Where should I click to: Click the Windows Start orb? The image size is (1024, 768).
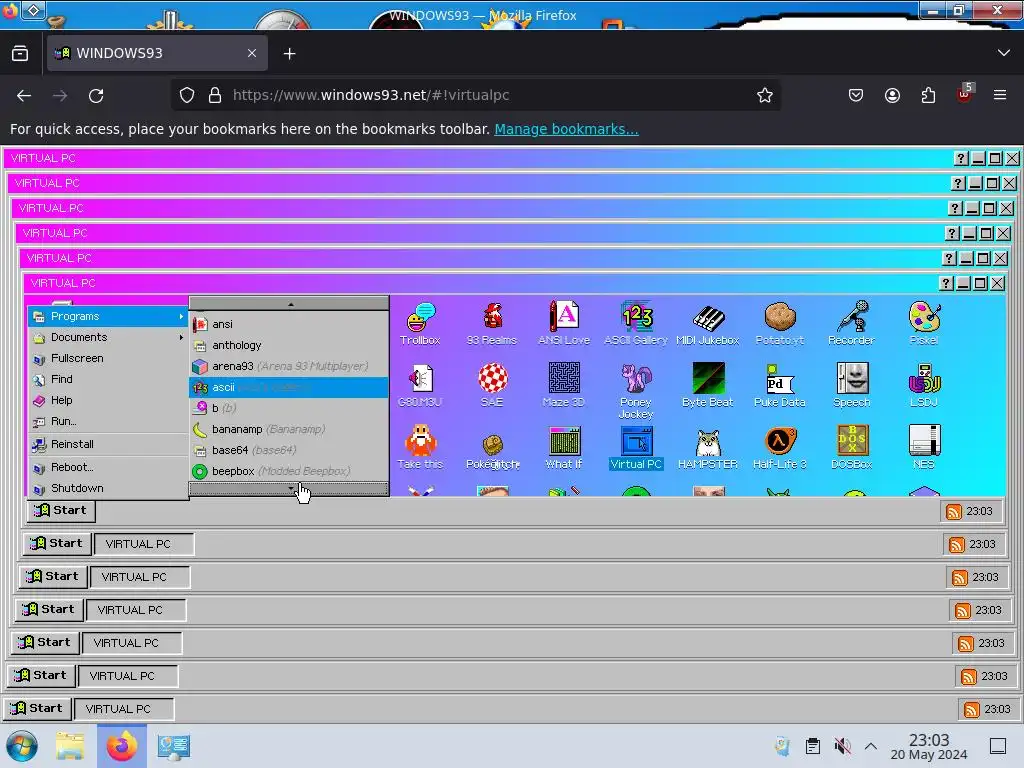[22, 746]
